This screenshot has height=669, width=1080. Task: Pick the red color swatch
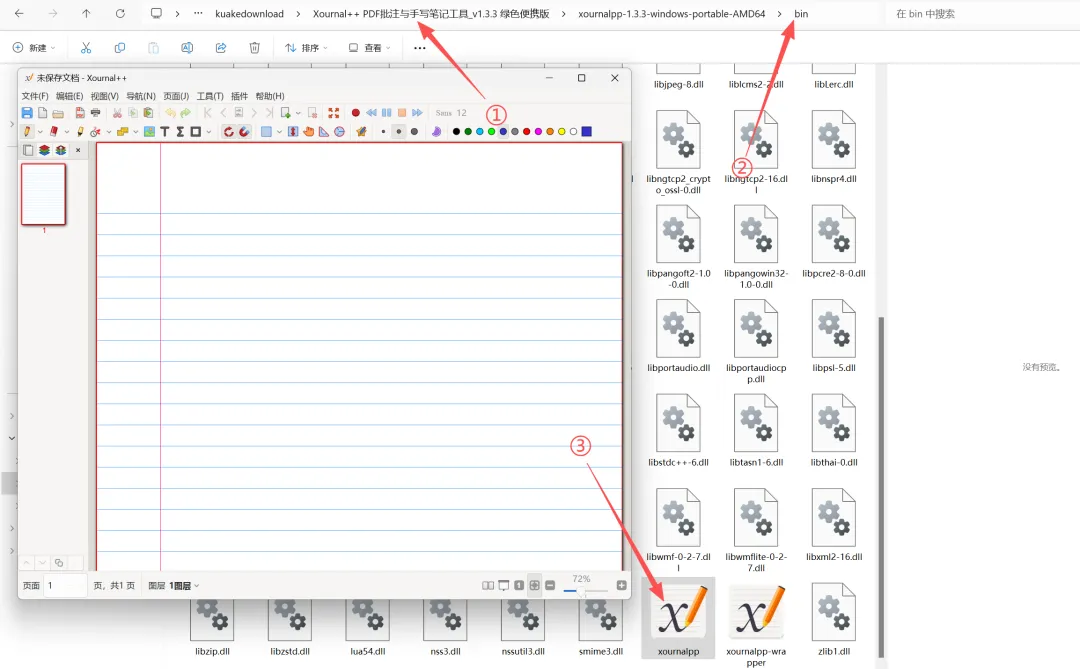(x=526, y=132)
